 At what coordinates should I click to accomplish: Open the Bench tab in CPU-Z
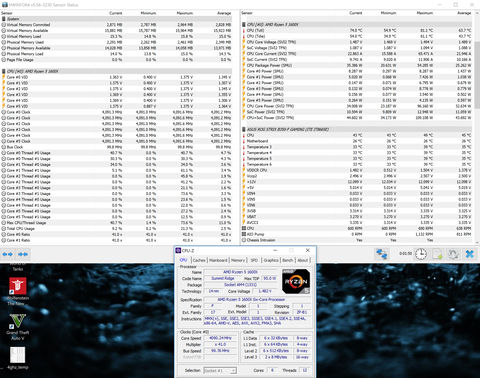(288, 260)
